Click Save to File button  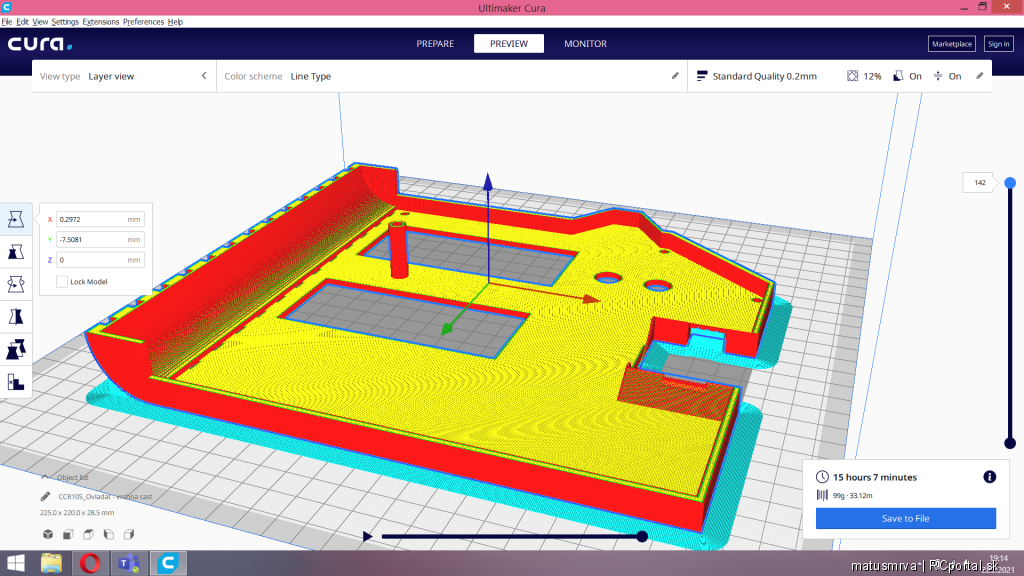tap(906, 519)
